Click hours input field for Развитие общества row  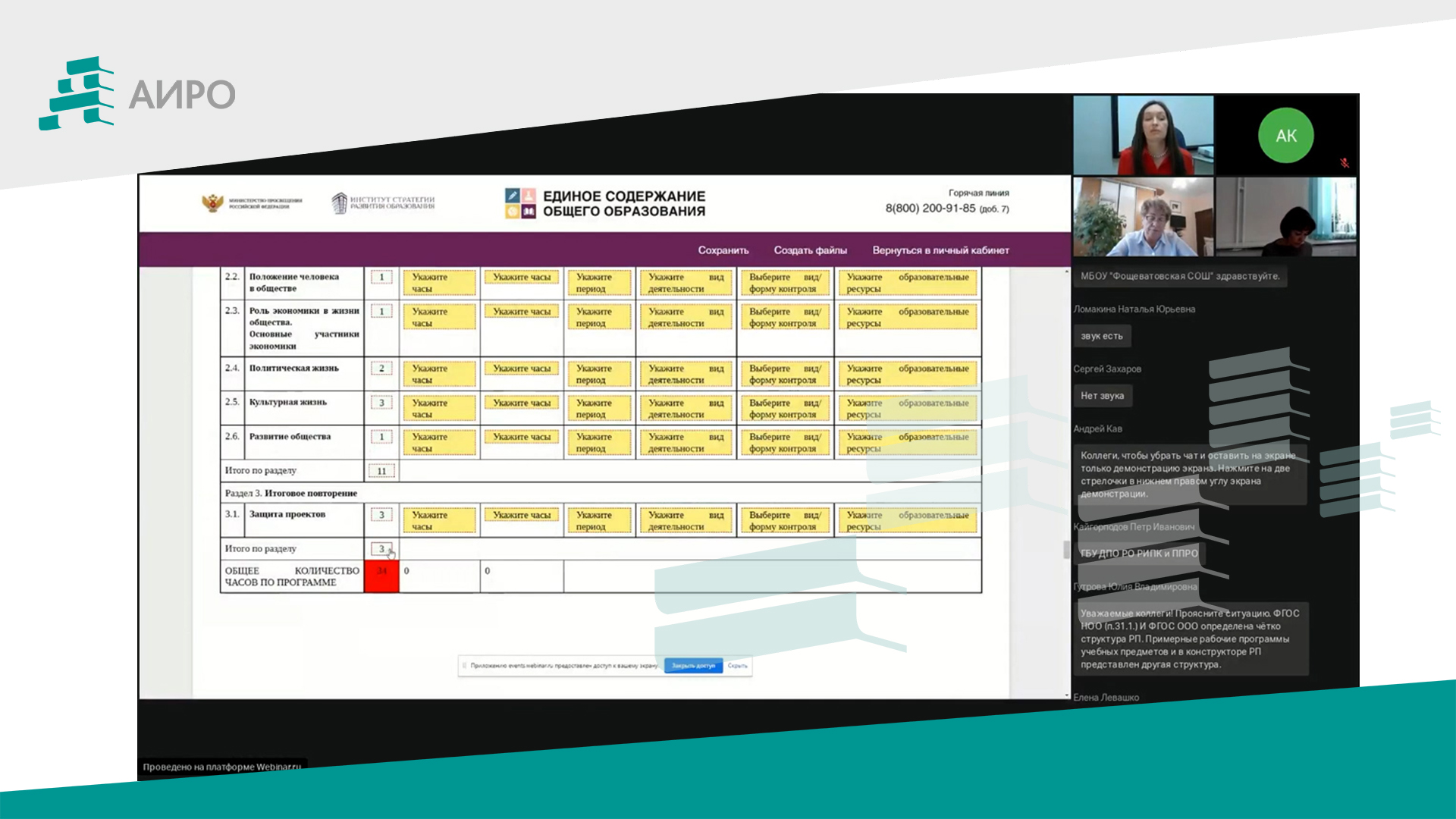point(381,437)
